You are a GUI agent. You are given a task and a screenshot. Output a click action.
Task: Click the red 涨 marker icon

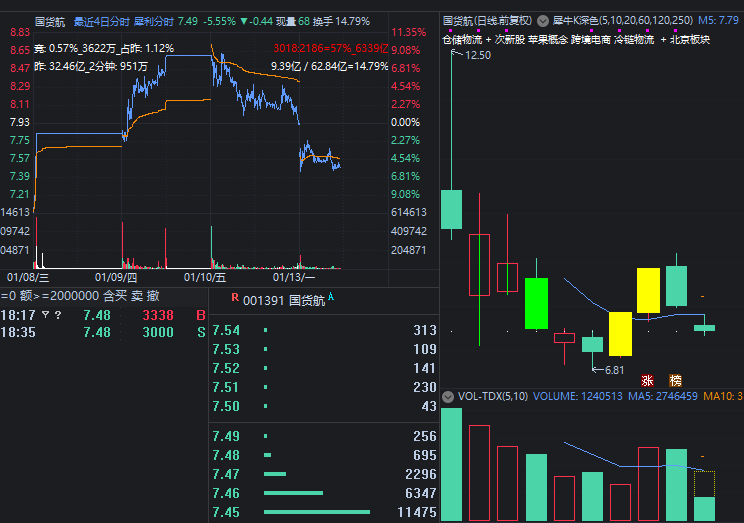(x=647, y=380)
